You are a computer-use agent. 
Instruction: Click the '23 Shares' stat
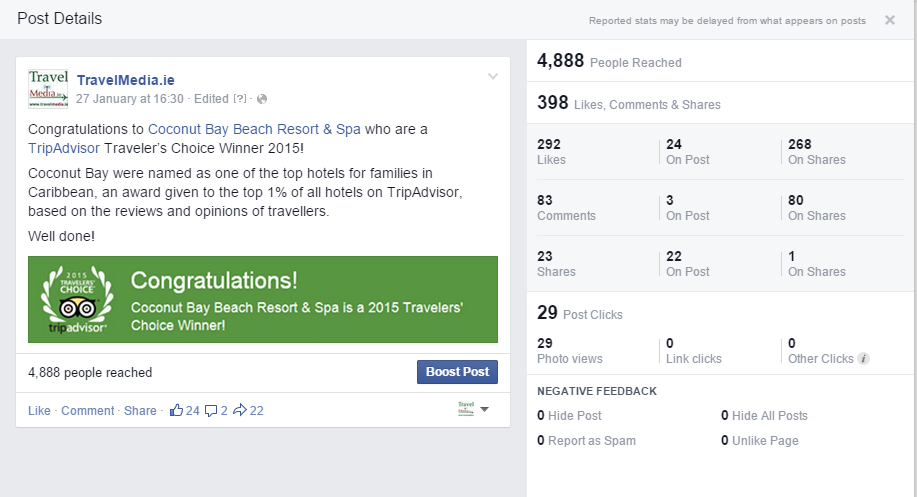556,264
